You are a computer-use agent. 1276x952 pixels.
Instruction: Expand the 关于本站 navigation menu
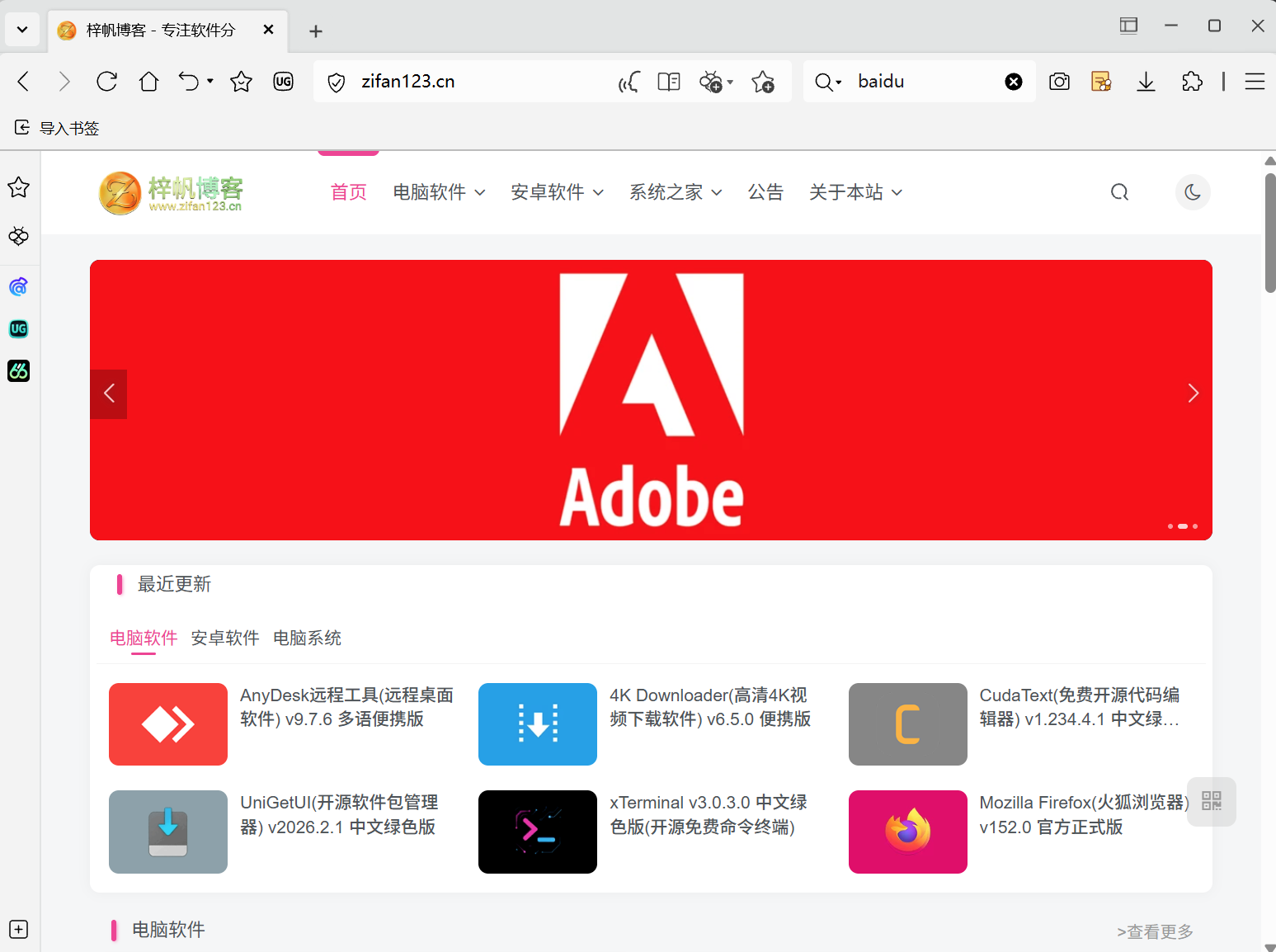[855, 192]
